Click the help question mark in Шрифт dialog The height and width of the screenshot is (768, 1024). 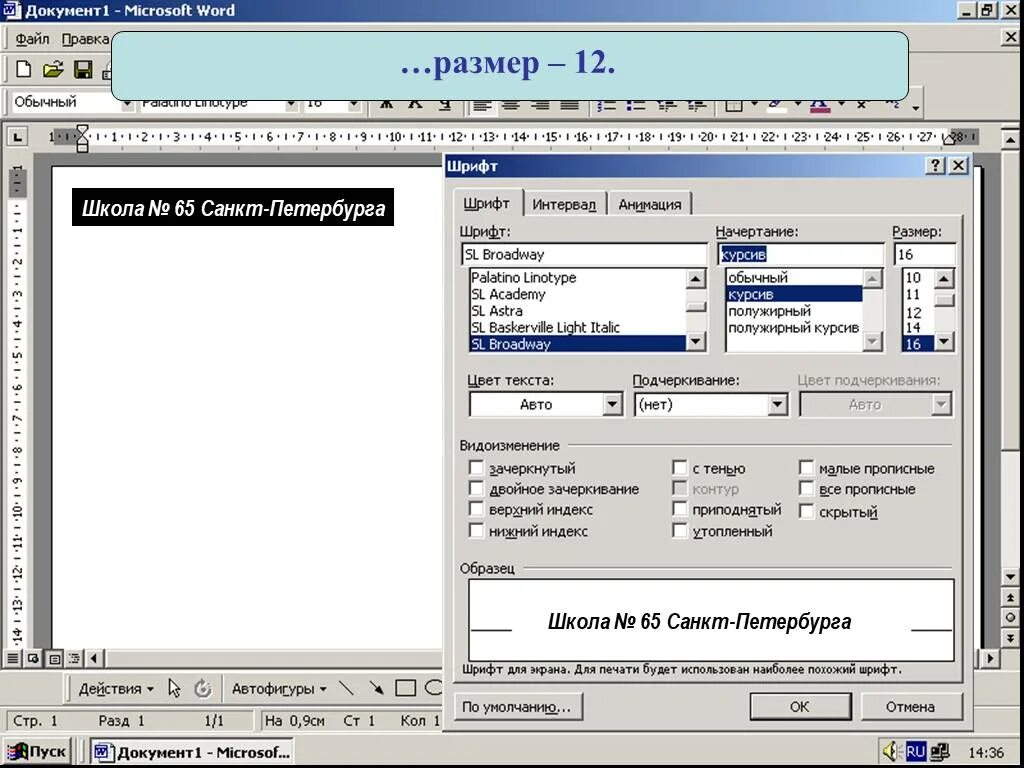pyautogui.click(x=935, y=165)
